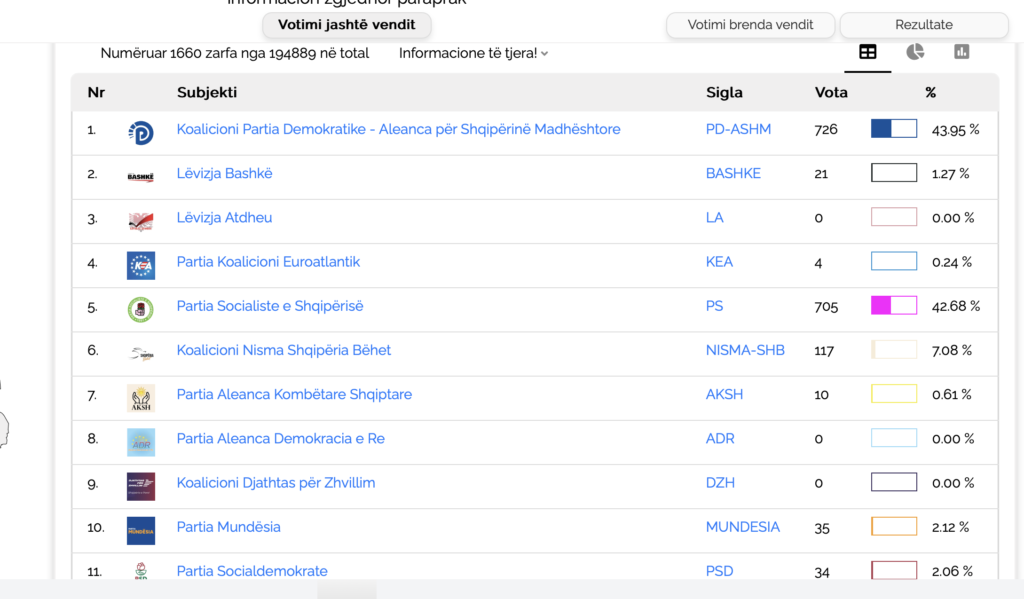Open Partia Socialiste e Shqipërisë link
The width and height of the screenshot is (1024, 599).
pos(270,306)
